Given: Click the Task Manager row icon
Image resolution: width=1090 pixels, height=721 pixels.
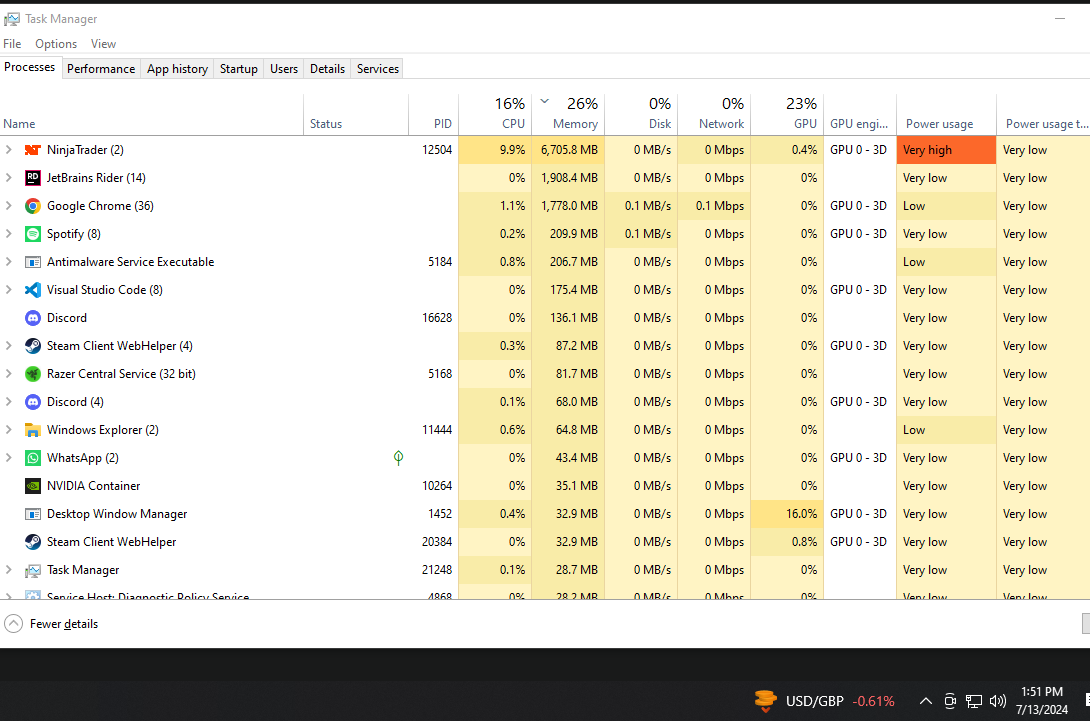Looking at the screenshot, I should click(x=33, y=570).
